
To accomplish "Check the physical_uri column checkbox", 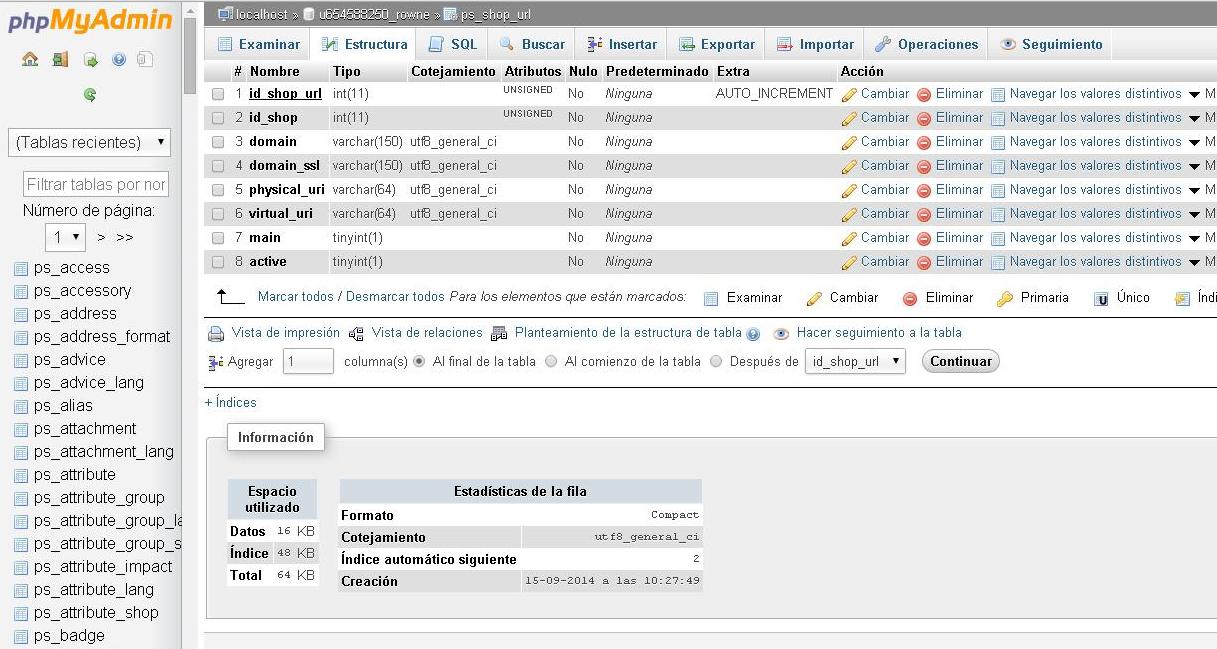I will [218, 190].
